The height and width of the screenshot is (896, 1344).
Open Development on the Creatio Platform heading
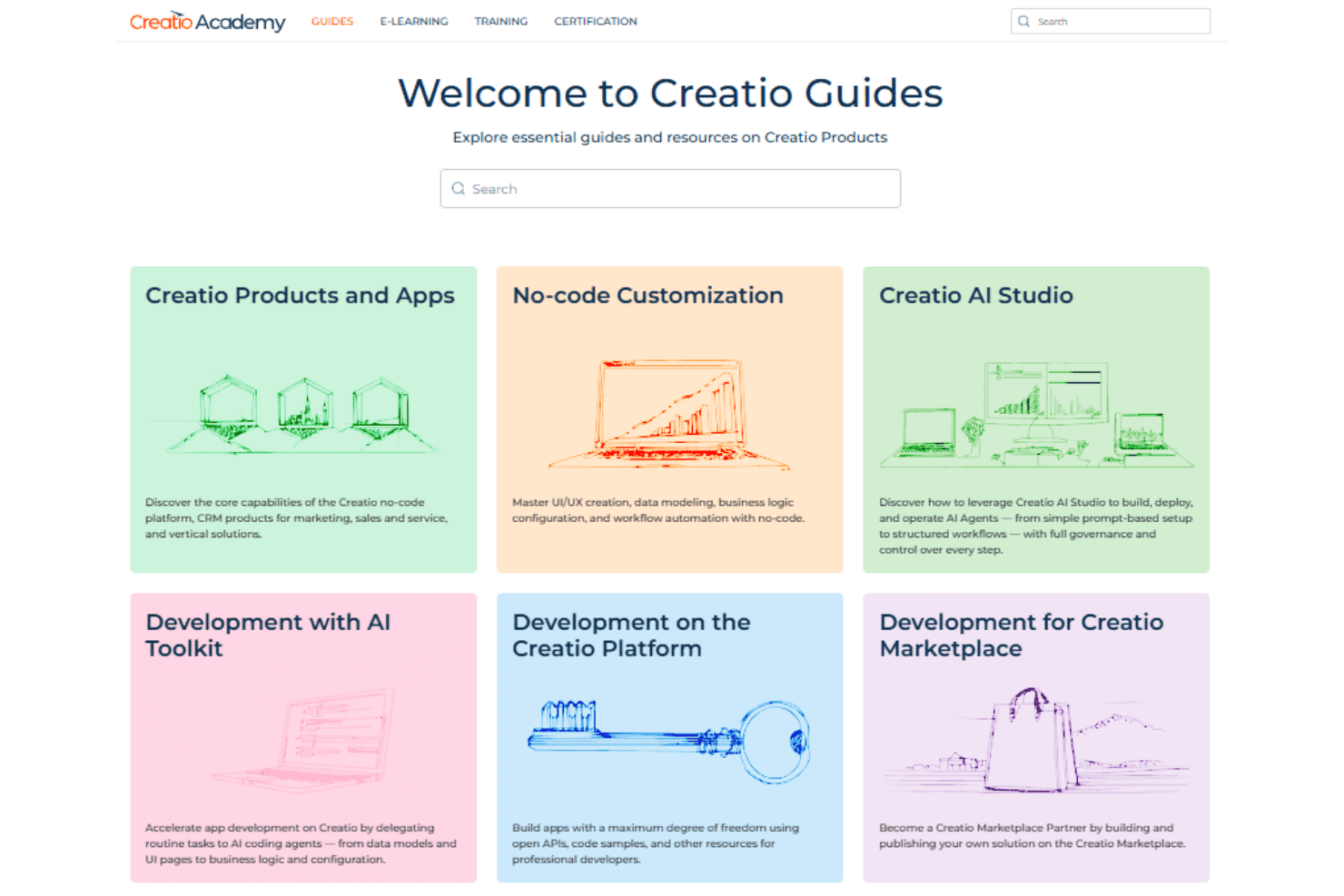pyautogui.click(x=631, y=635)
